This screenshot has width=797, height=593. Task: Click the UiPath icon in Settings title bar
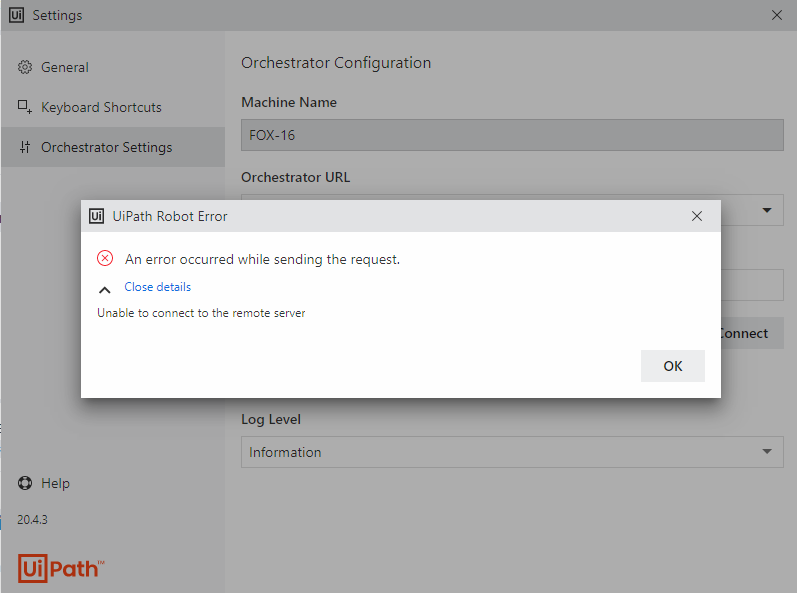point(16,15)
